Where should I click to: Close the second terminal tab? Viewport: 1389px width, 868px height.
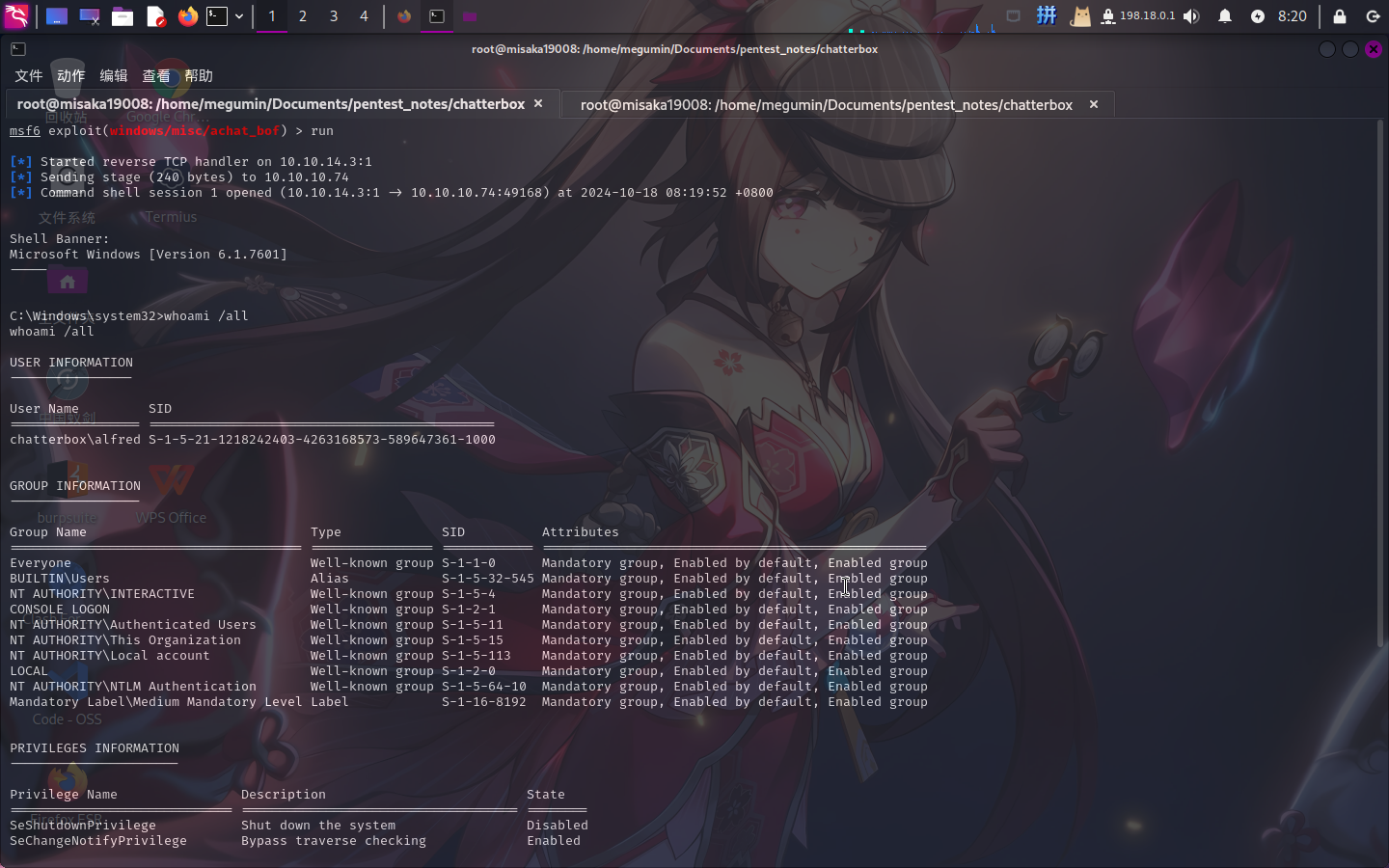pos(1094,104)
